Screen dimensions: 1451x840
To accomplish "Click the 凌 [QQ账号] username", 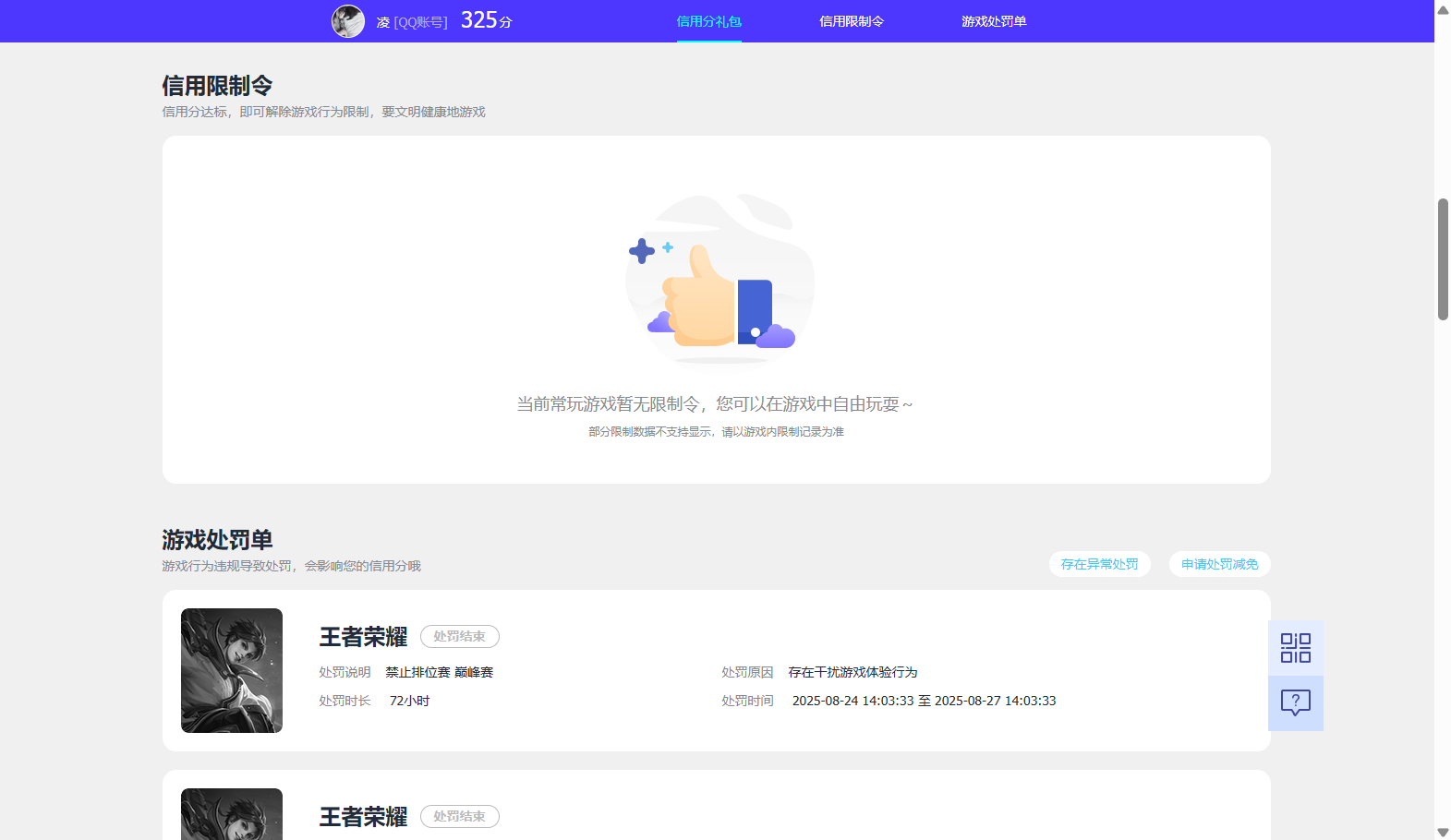I will [x=412, y=22].
